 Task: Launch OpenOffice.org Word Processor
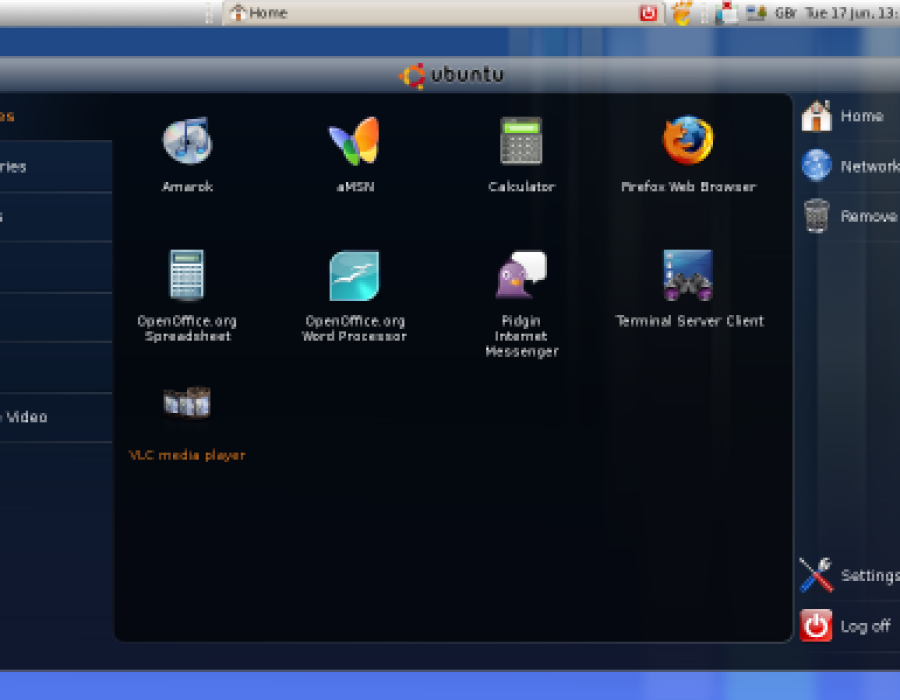(354, 296)
